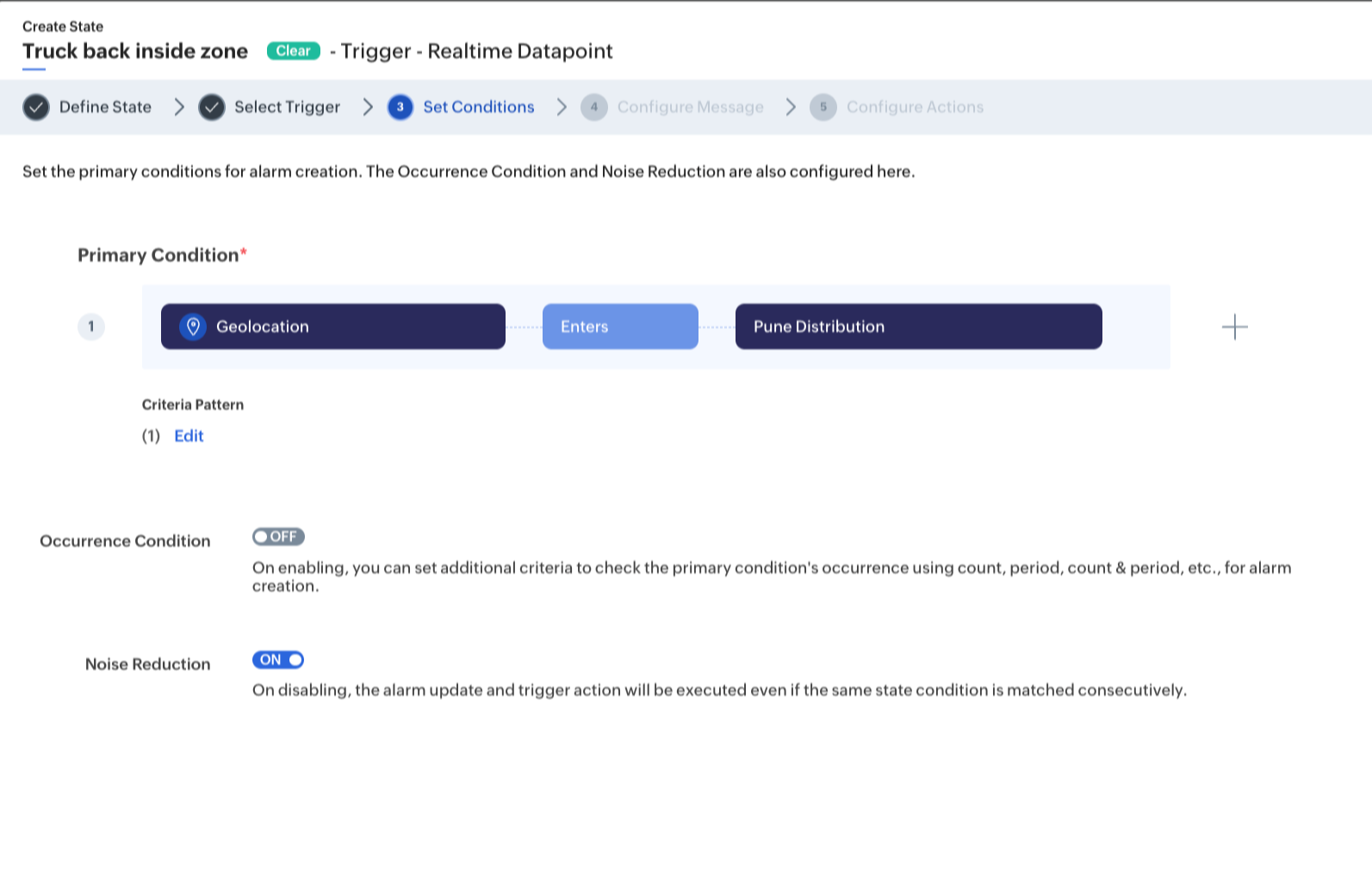Open the Geolocation field selector
The image size is (1372, 870).
(333, 326)
